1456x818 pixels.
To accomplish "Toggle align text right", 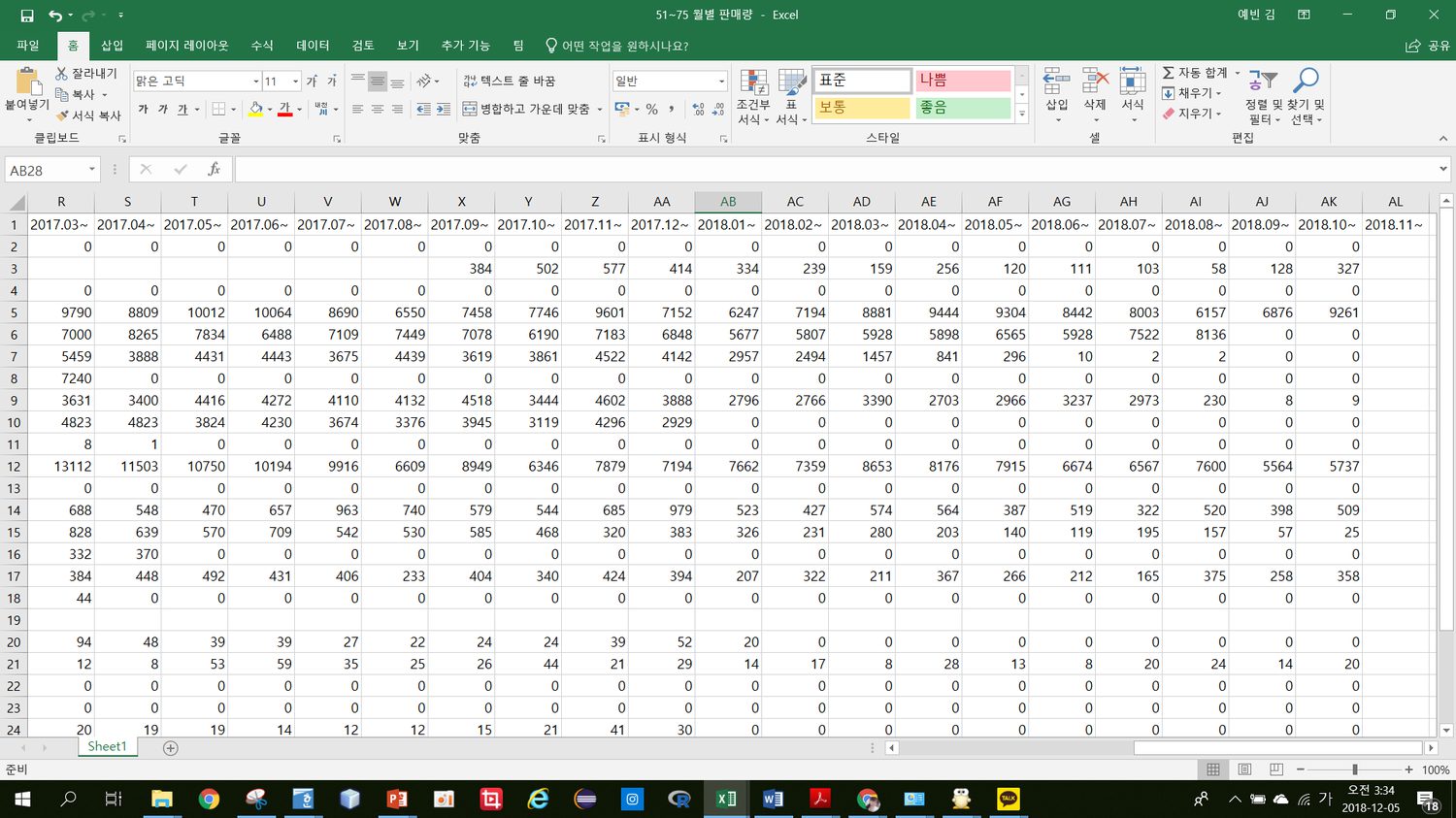I will (x=397, y=109).
